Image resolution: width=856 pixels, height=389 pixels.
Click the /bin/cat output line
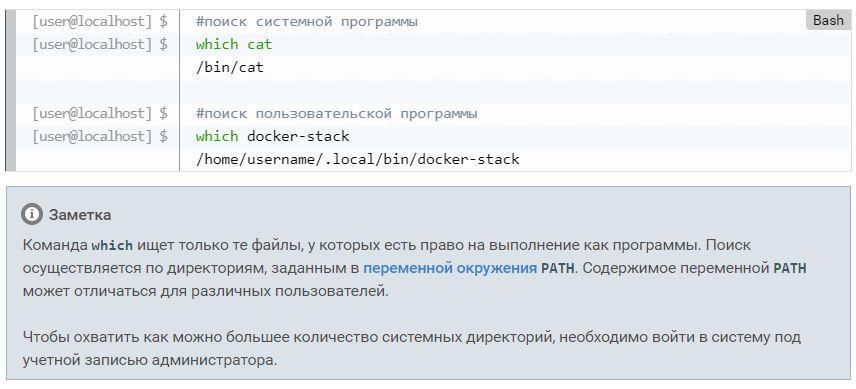pyautogui.click(x=230, y=67)
